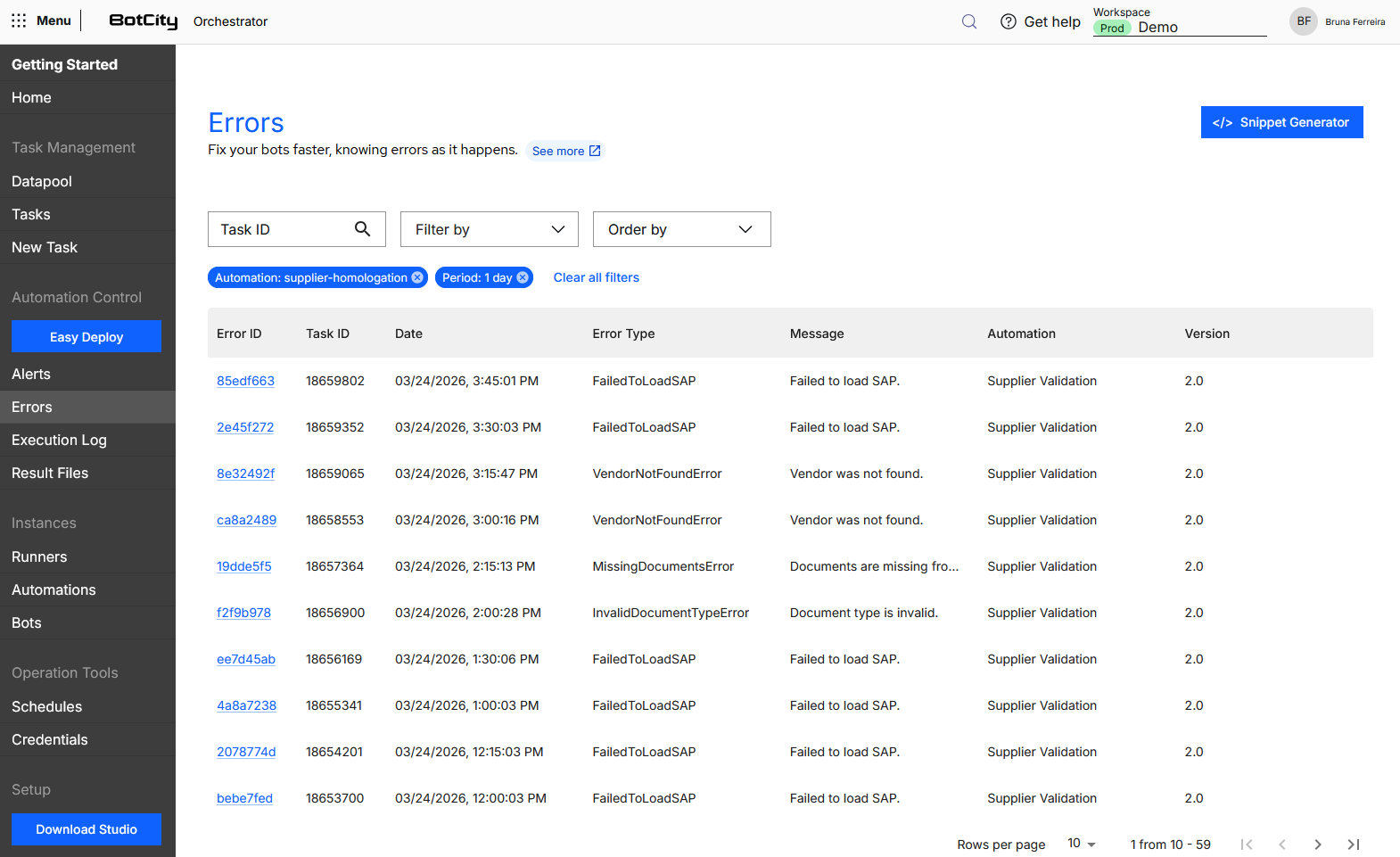The width and height of the screenshot is (1400, 857).
Task: Open the BF user avatar
Action: click(1303, 21)
